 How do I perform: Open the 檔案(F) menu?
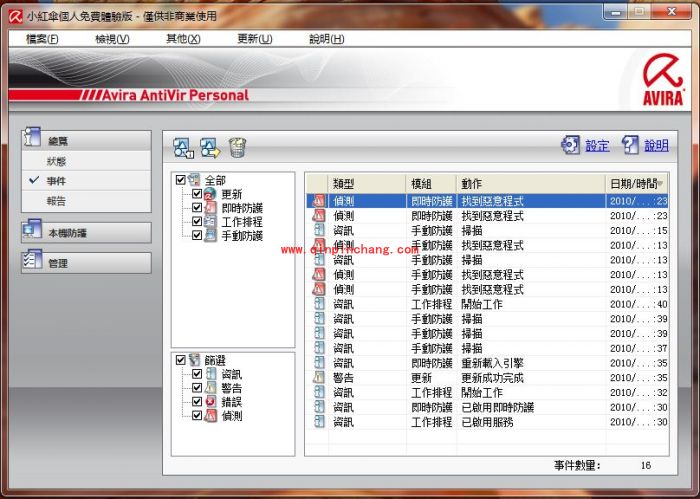[42, 39]
